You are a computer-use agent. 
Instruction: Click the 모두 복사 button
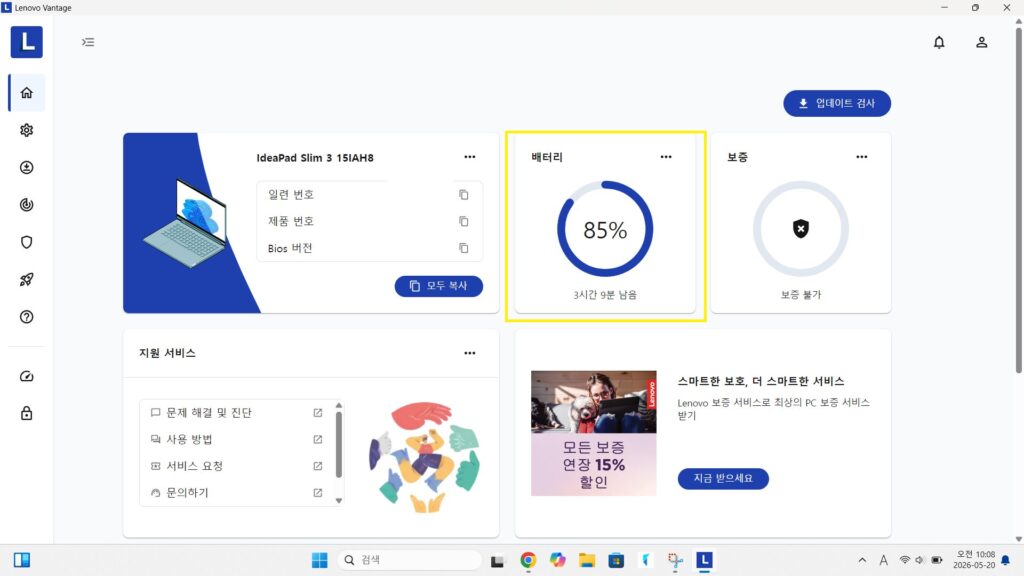click(439, 286)
